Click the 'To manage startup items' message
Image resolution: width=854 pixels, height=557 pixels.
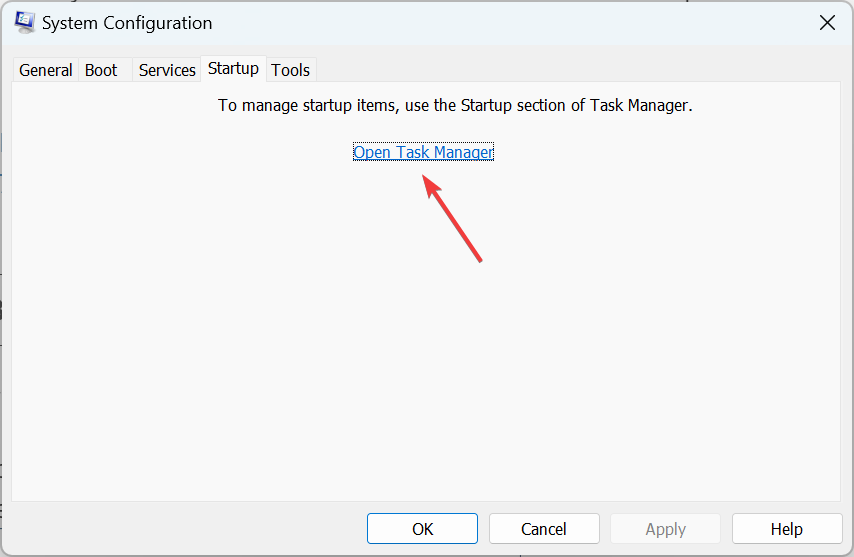coord(455,105)
